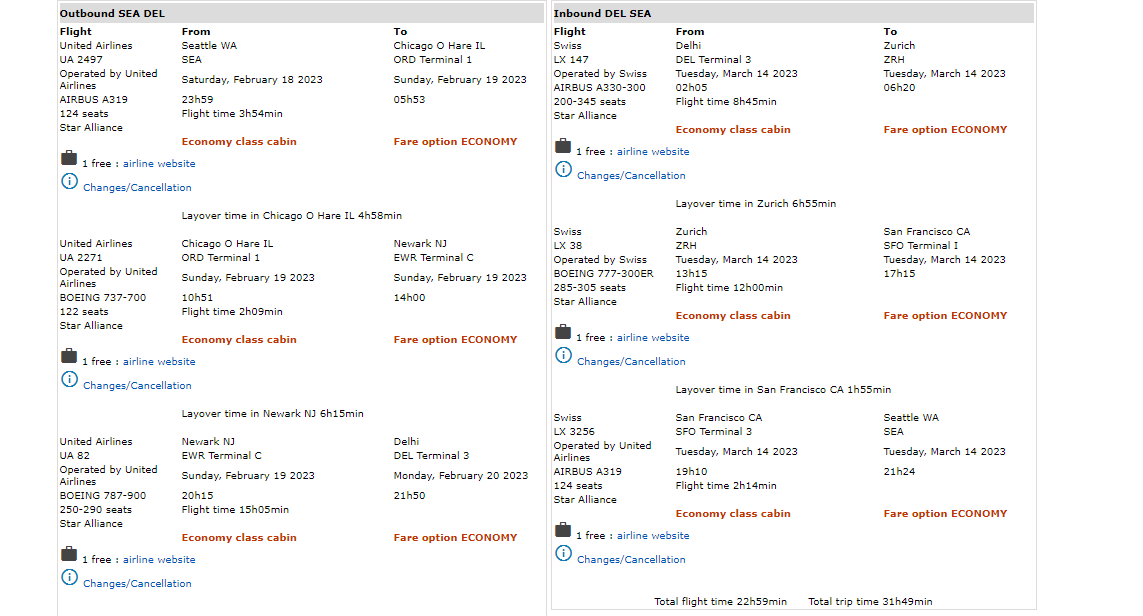Open airline website link for UA 2497
Image resolution: width=1143 pixels, height=616 pixels.
159,164
